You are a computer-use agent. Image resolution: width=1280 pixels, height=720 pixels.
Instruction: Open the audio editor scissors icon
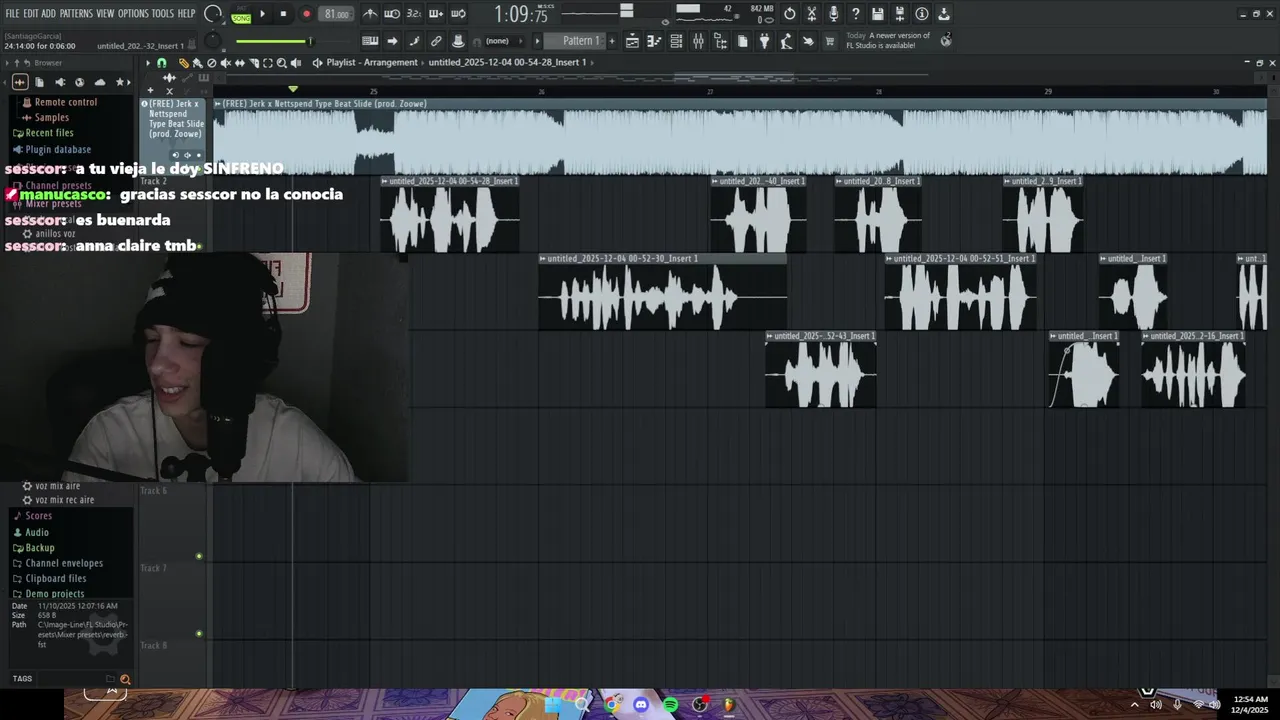tap(812, 14)
